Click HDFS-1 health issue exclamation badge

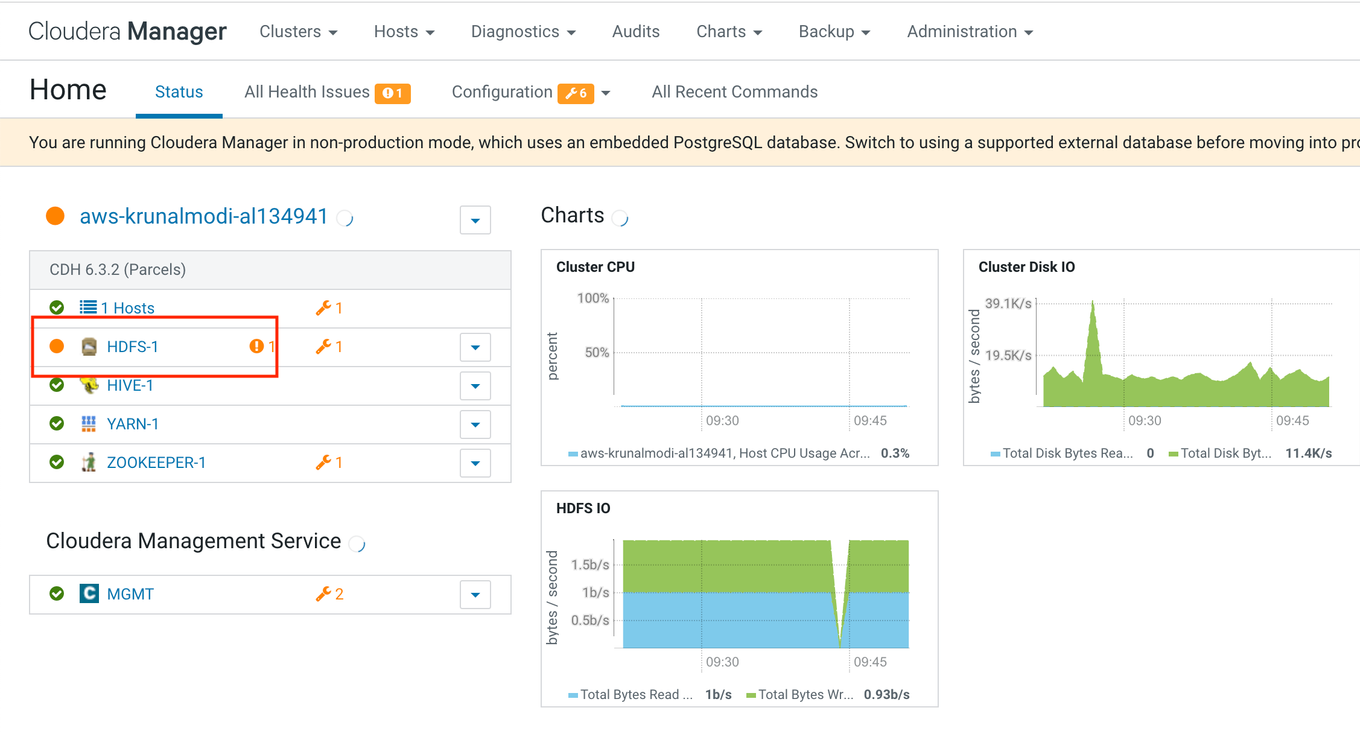(x=257, y=347)
